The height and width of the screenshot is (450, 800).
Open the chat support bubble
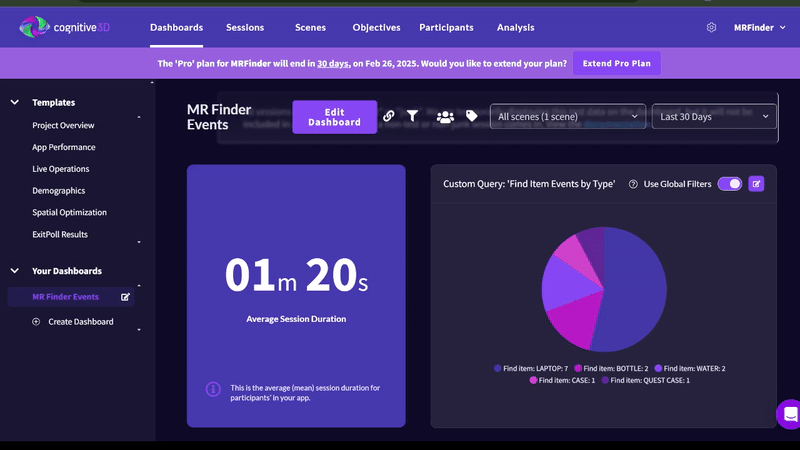click(789, 414)
